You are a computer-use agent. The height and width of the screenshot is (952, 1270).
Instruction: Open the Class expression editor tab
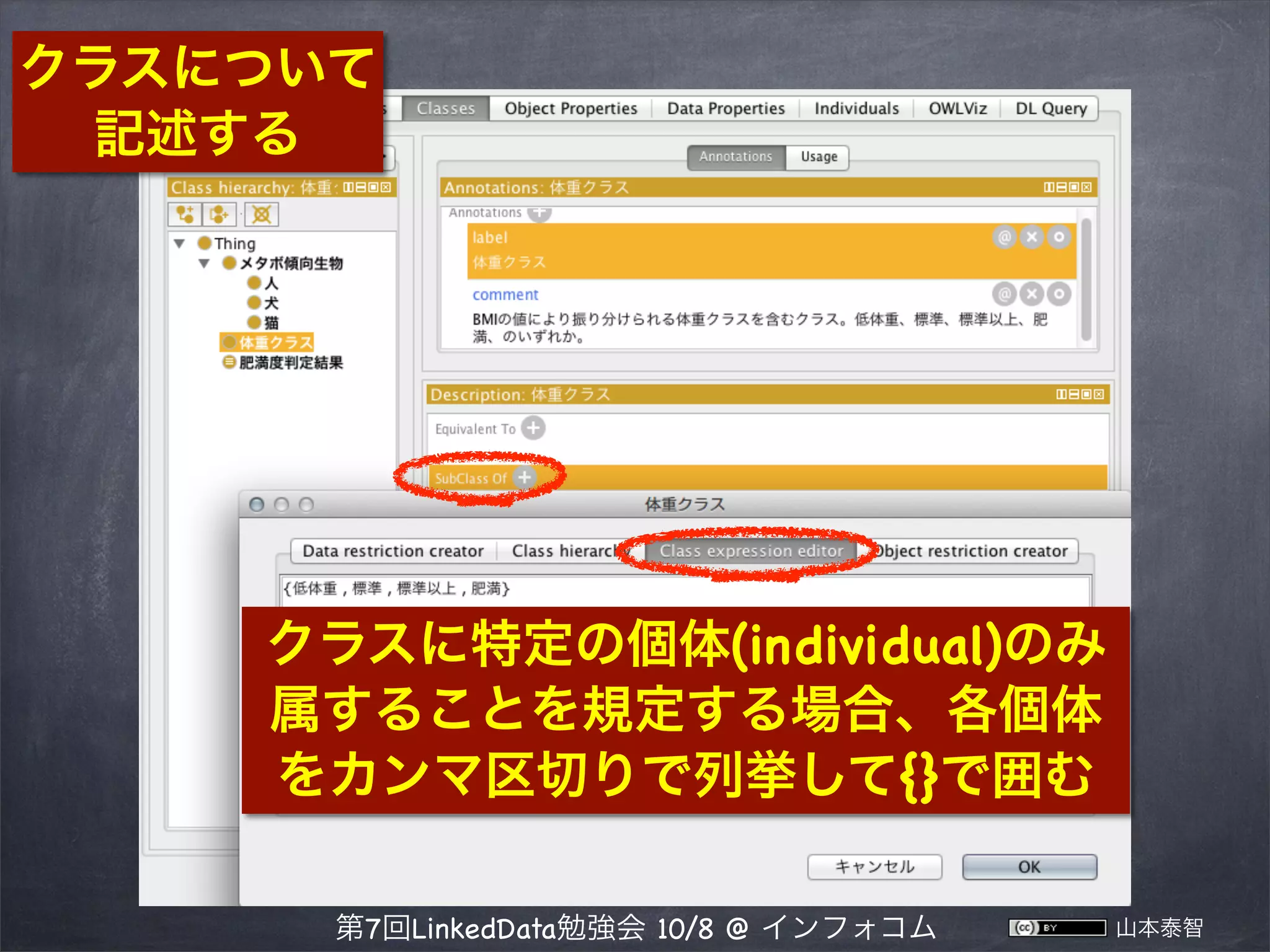tap(751, 551)
